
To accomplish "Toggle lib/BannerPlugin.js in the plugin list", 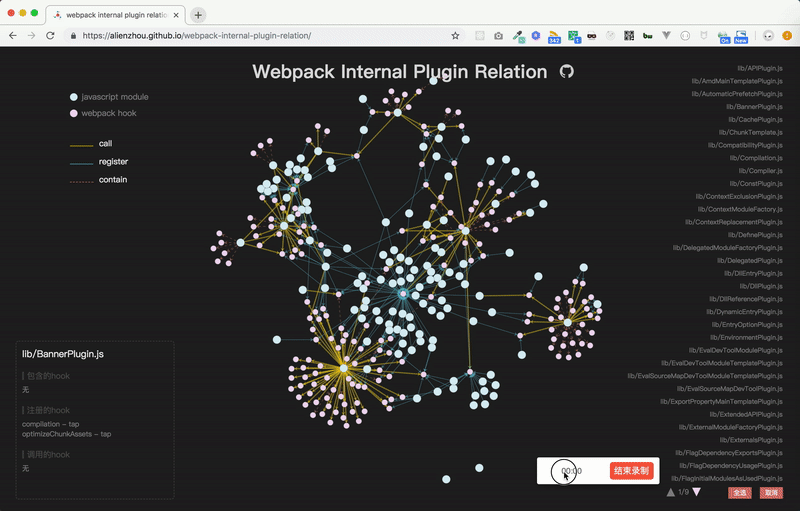I will pos(754,107).
